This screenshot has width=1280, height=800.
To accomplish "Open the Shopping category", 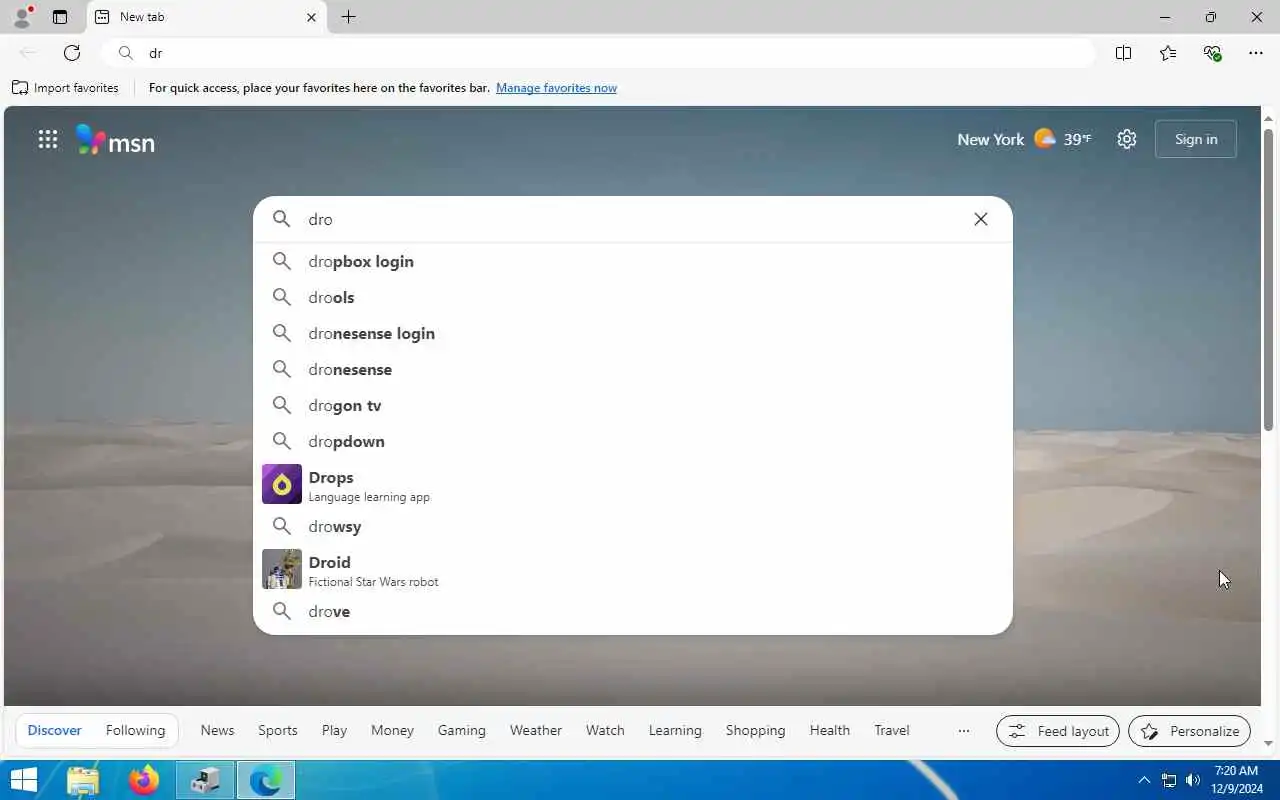I will pos(755,730).
